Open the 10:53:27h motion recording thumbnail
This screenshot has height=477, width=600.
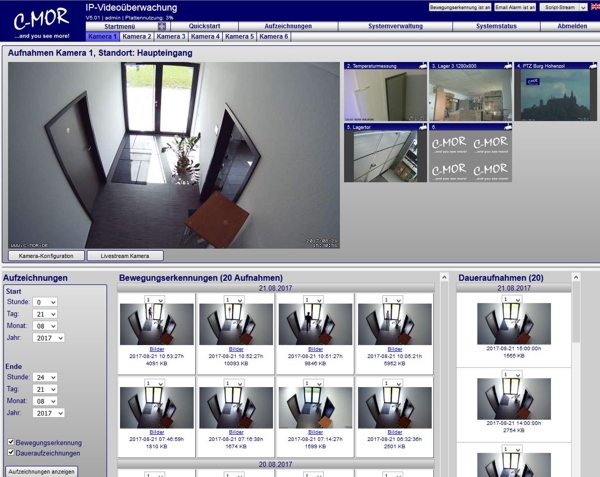157,324
